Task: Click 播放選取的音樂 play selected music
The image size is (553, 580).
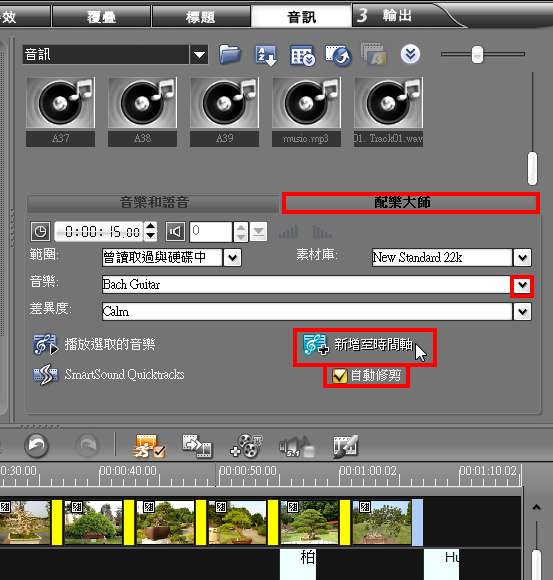Action: 94,344
